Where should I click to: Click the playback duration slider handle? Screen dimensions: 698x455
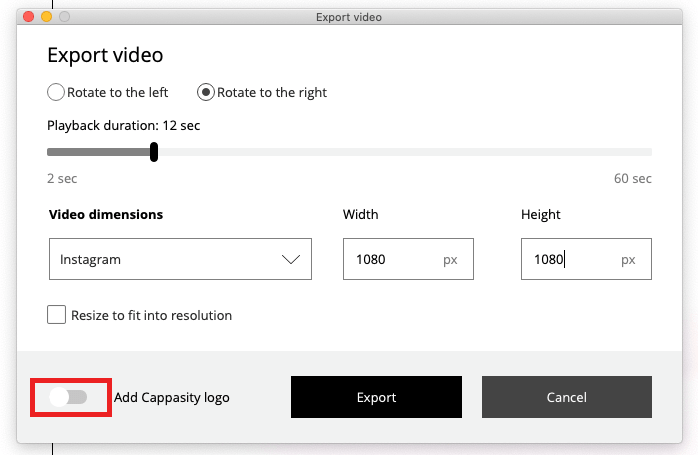tap(154, 152)
